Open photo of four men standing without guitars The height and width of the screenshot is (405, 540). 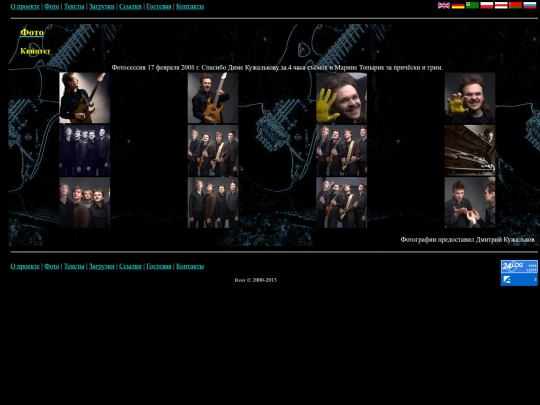[x=213, y=202]
